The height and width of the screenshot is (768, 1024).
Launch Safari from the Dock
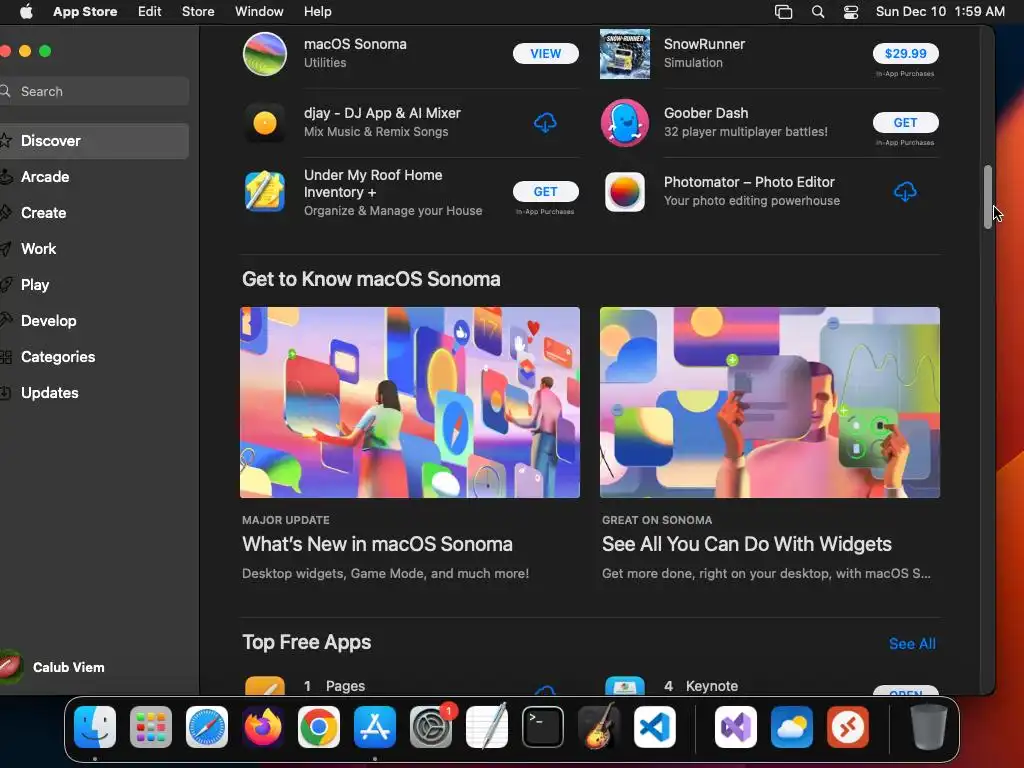coord(207,727)
